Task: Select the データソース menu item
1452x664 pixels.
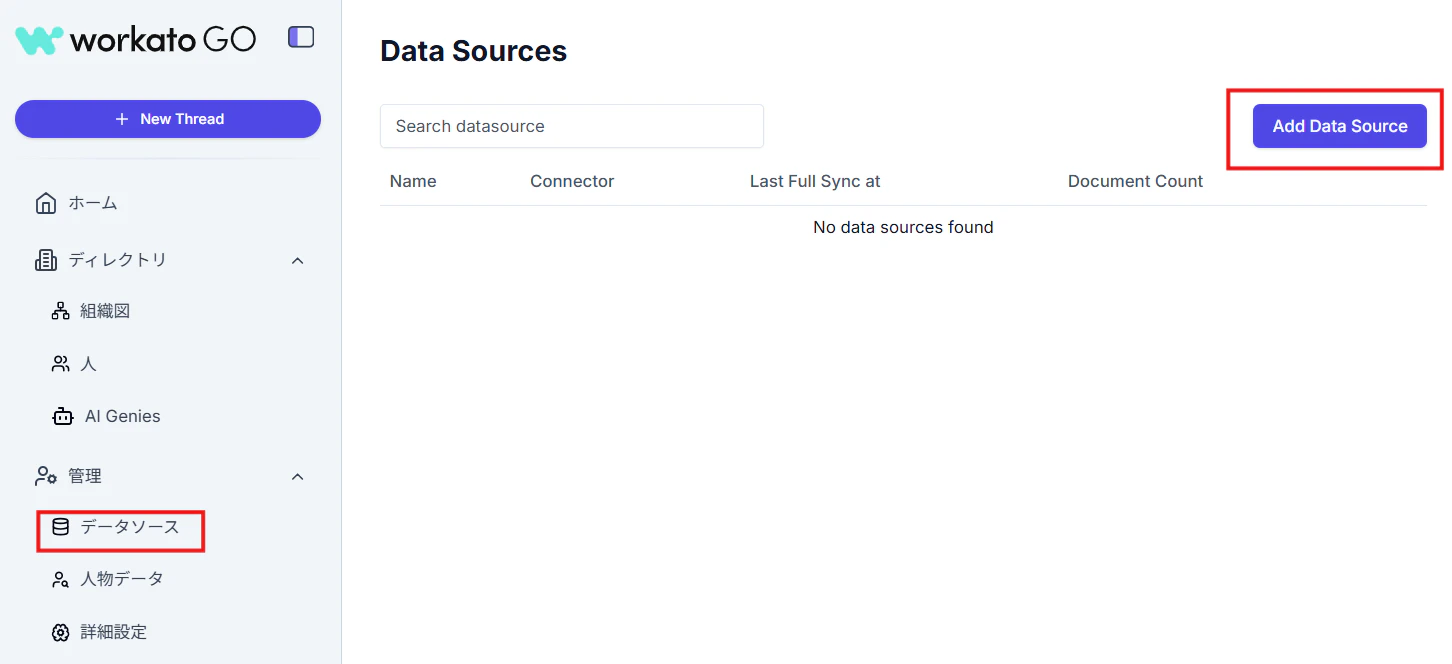Action: coord(130,527)
